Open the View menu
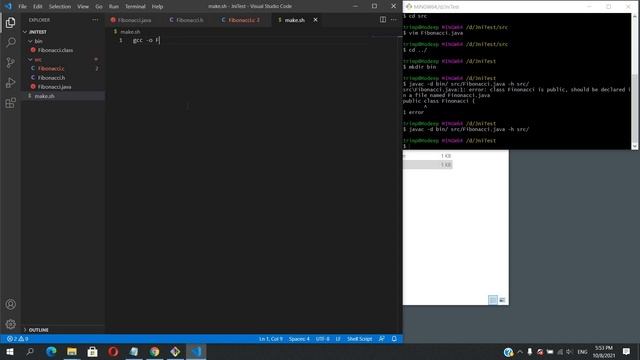This screenshot has height=360, width=640. point(83,7)
